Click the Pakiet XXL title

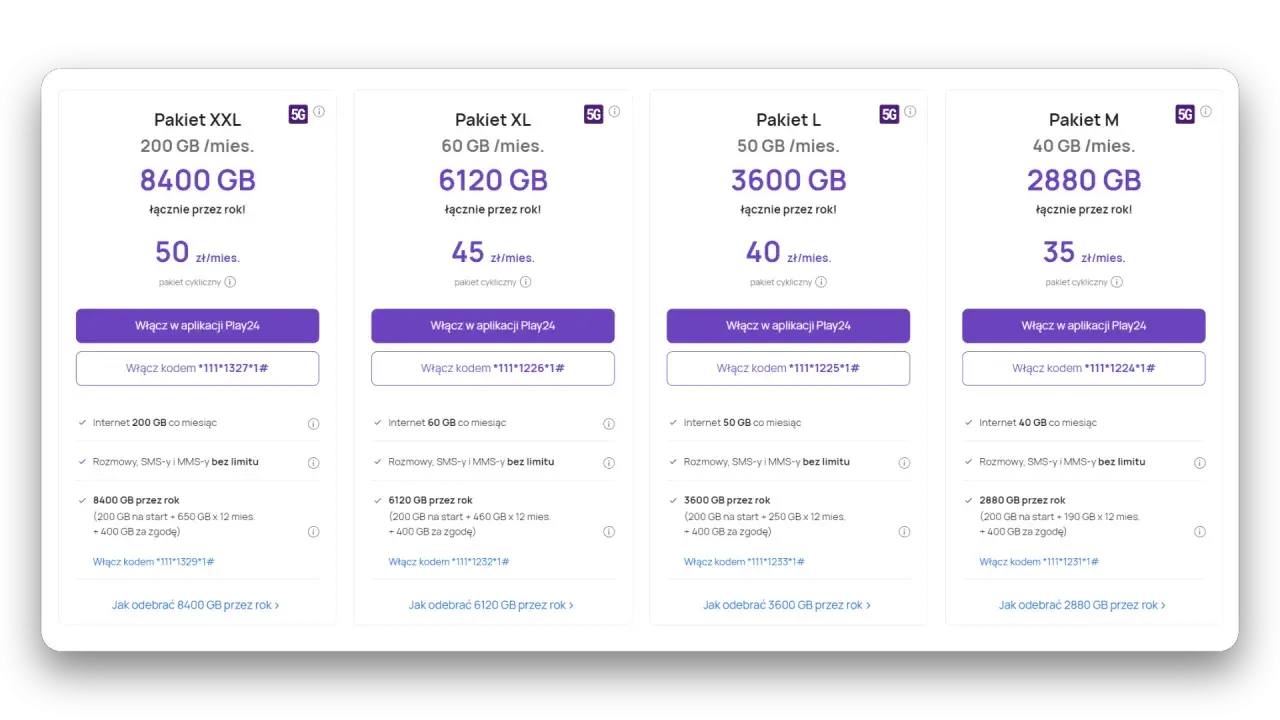tap(198, 120)
